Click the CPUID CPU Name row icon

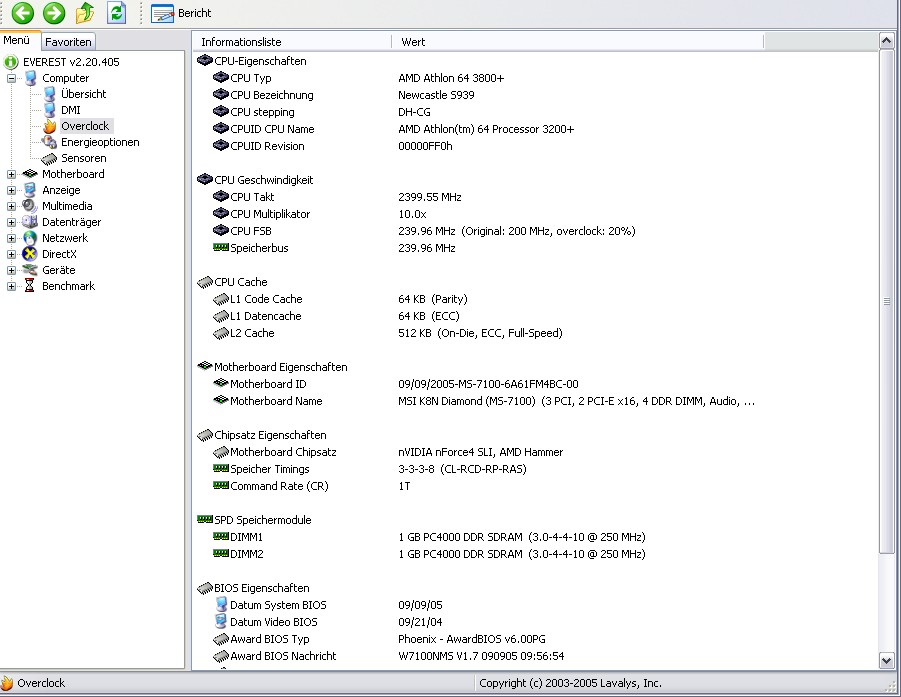221,129
